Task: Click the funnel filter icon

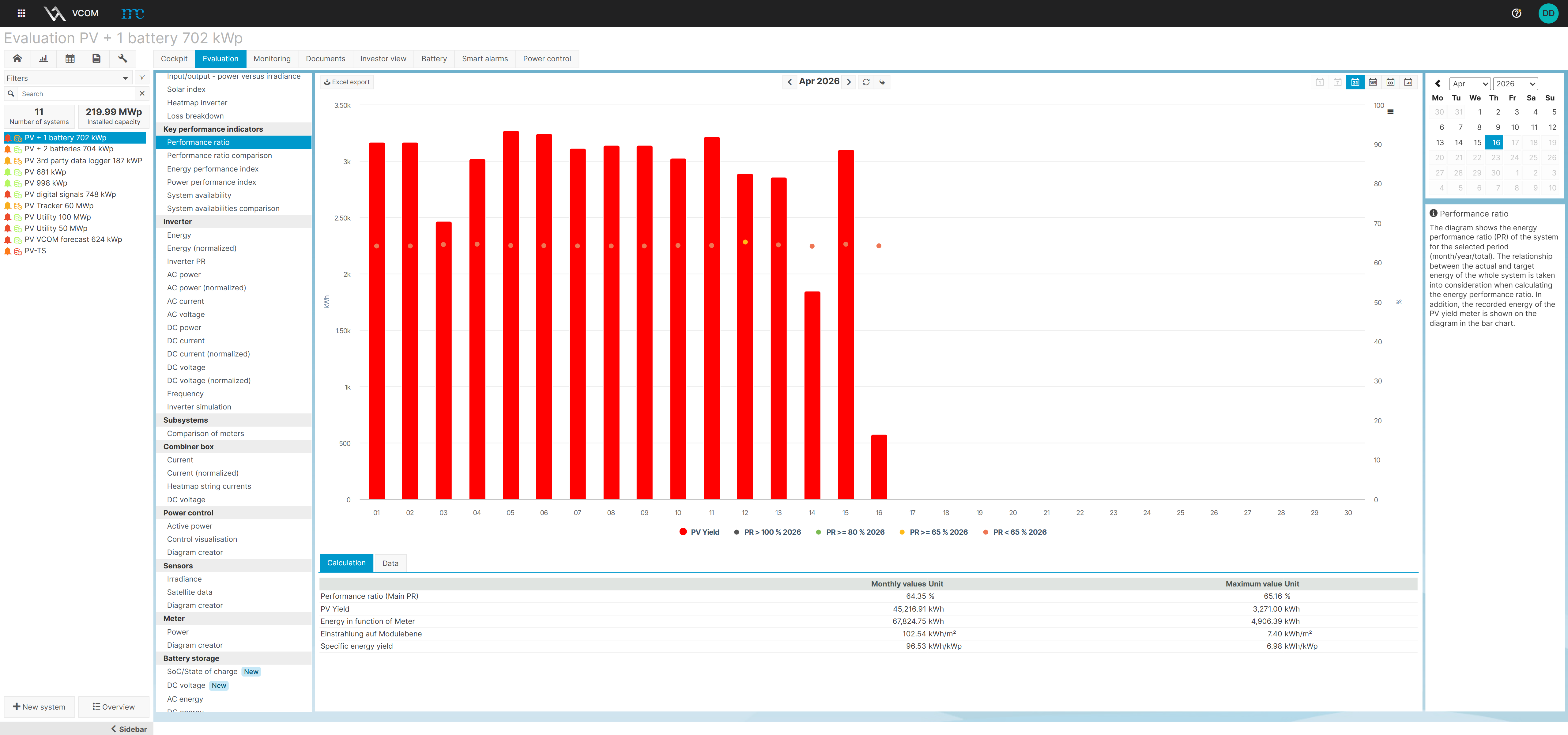Action: (142, 78)
